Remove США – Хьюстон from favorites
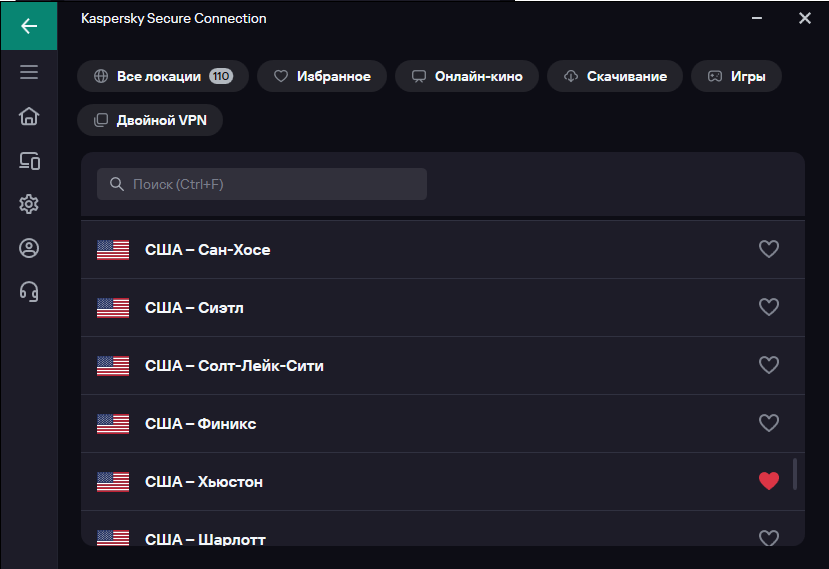The image size is (829, 569). pyautogui.click(x=769, y=481)
